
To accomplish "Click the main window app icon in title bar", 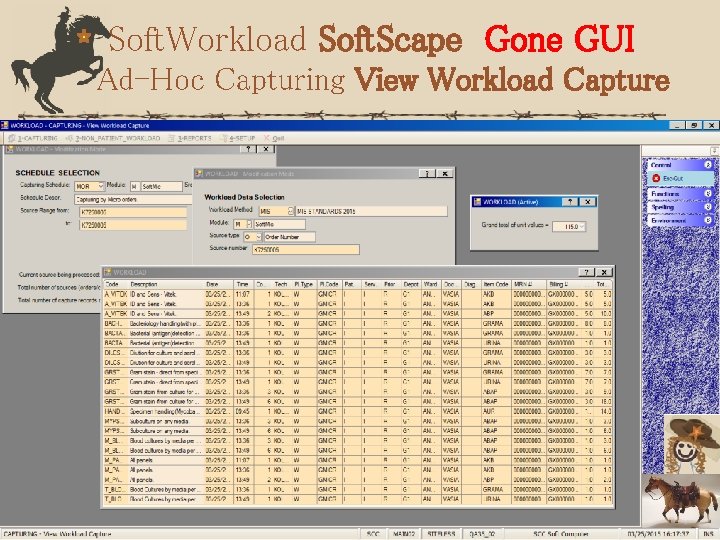I will click(5, 125).
